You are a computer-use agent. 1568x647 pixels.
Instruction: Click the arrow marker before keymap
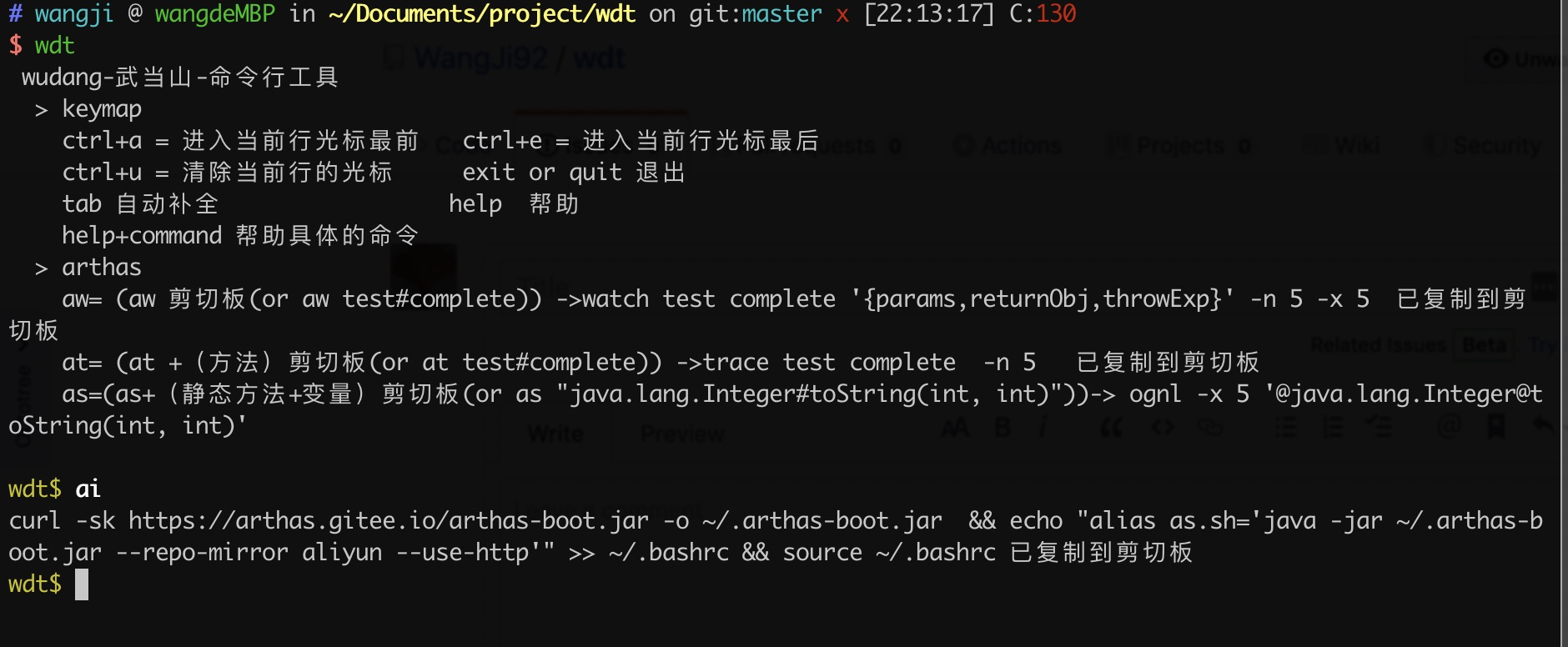coord(41,110)
